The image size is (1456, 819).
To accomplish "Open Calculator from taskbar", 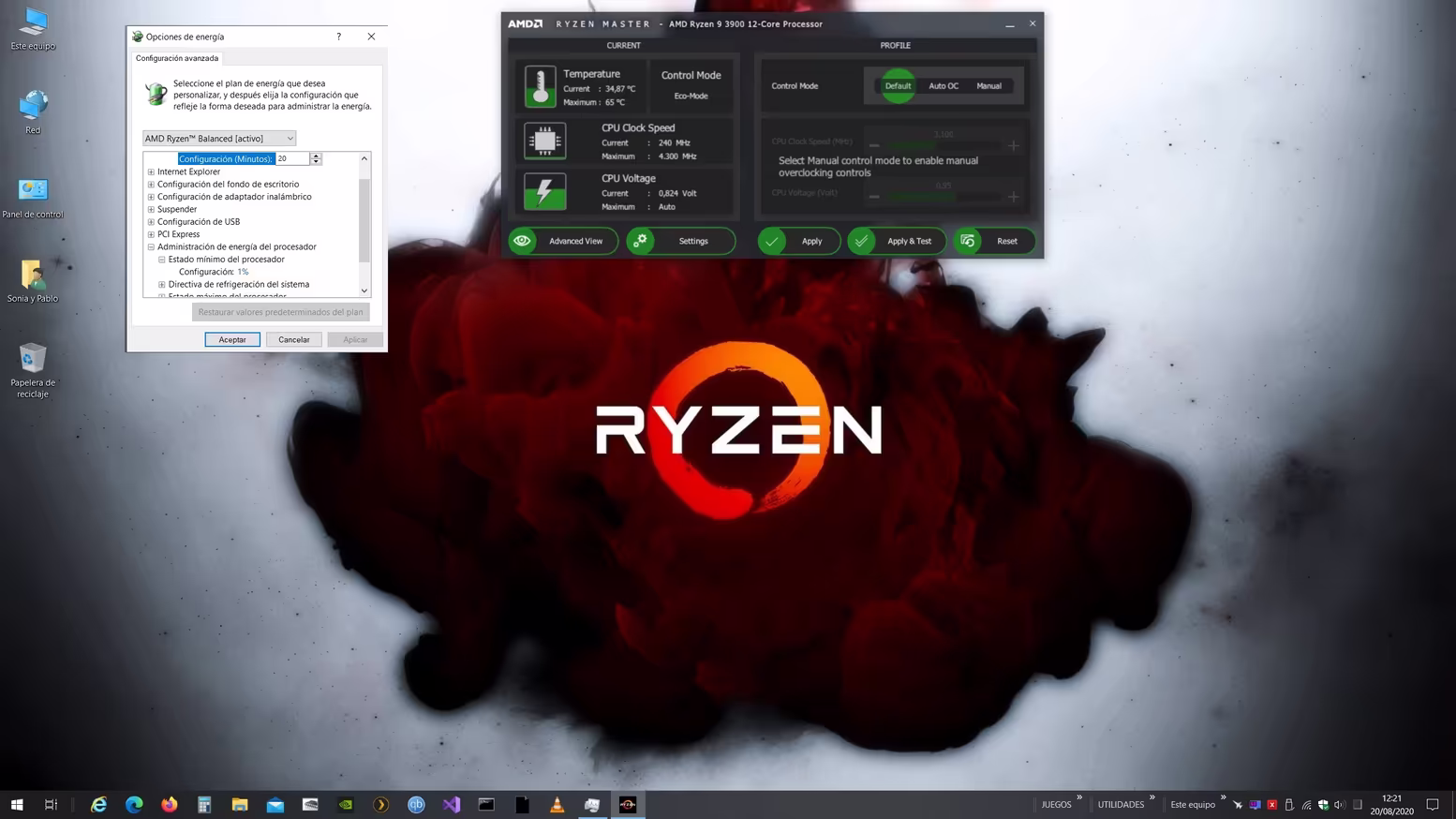I will 204,805.
